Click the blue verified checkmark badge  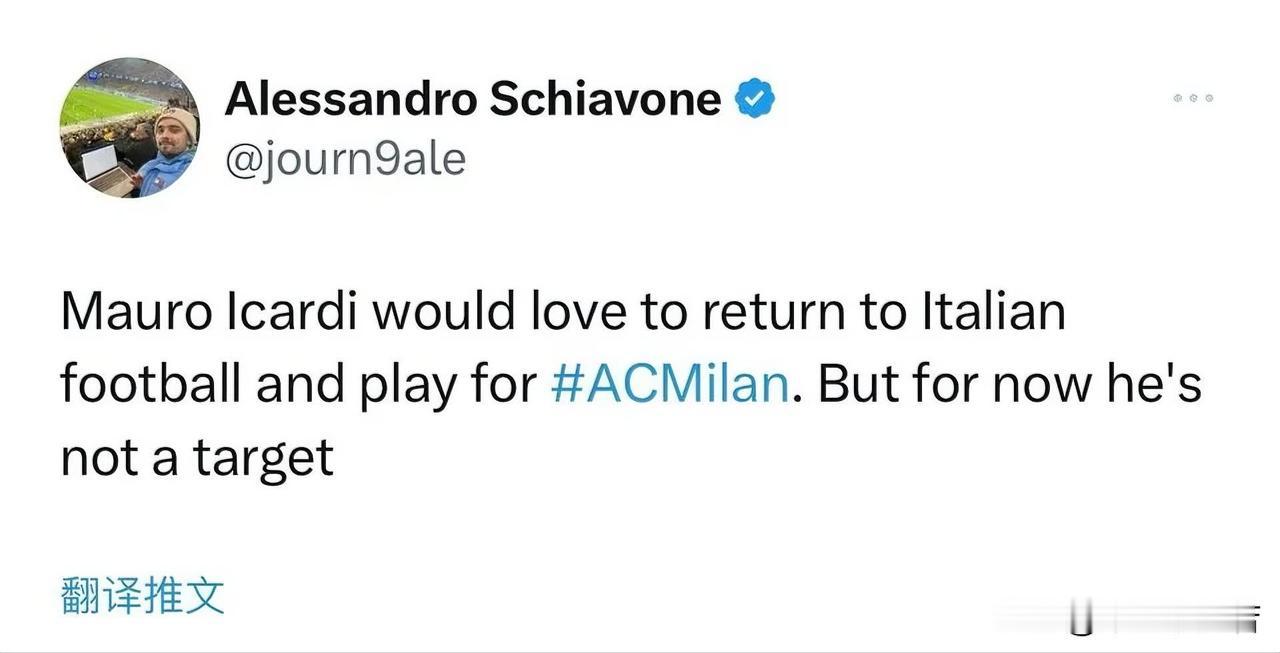[x=755, y=100]
